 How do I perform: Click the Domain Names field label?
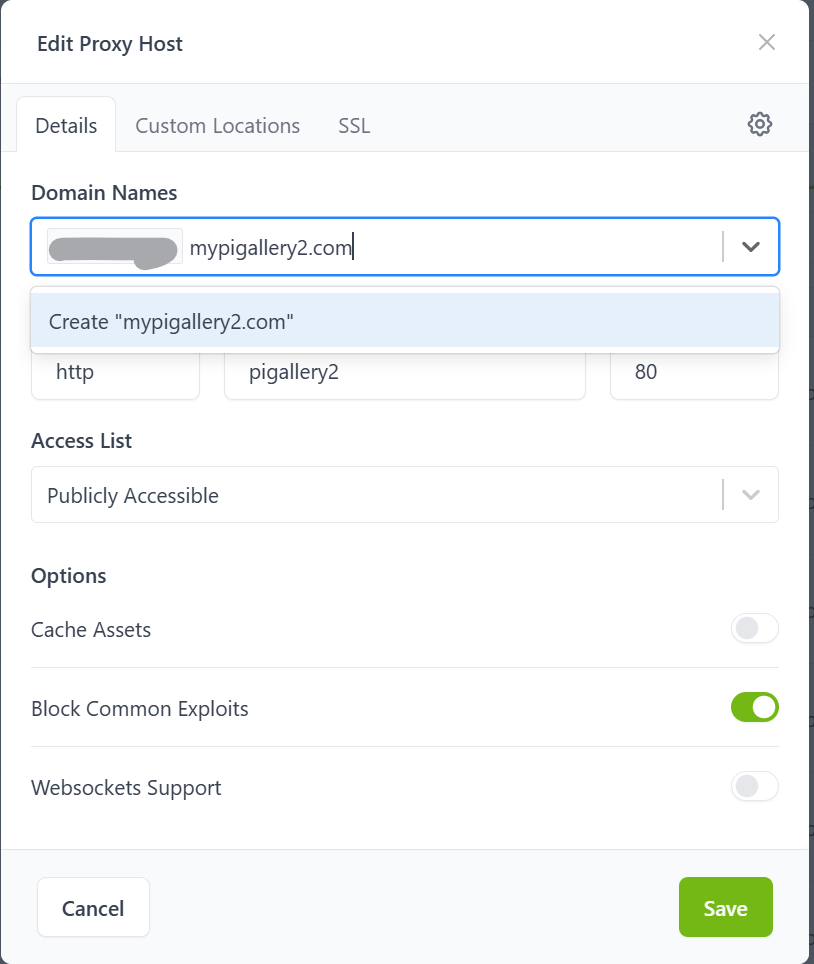[104, 192]
